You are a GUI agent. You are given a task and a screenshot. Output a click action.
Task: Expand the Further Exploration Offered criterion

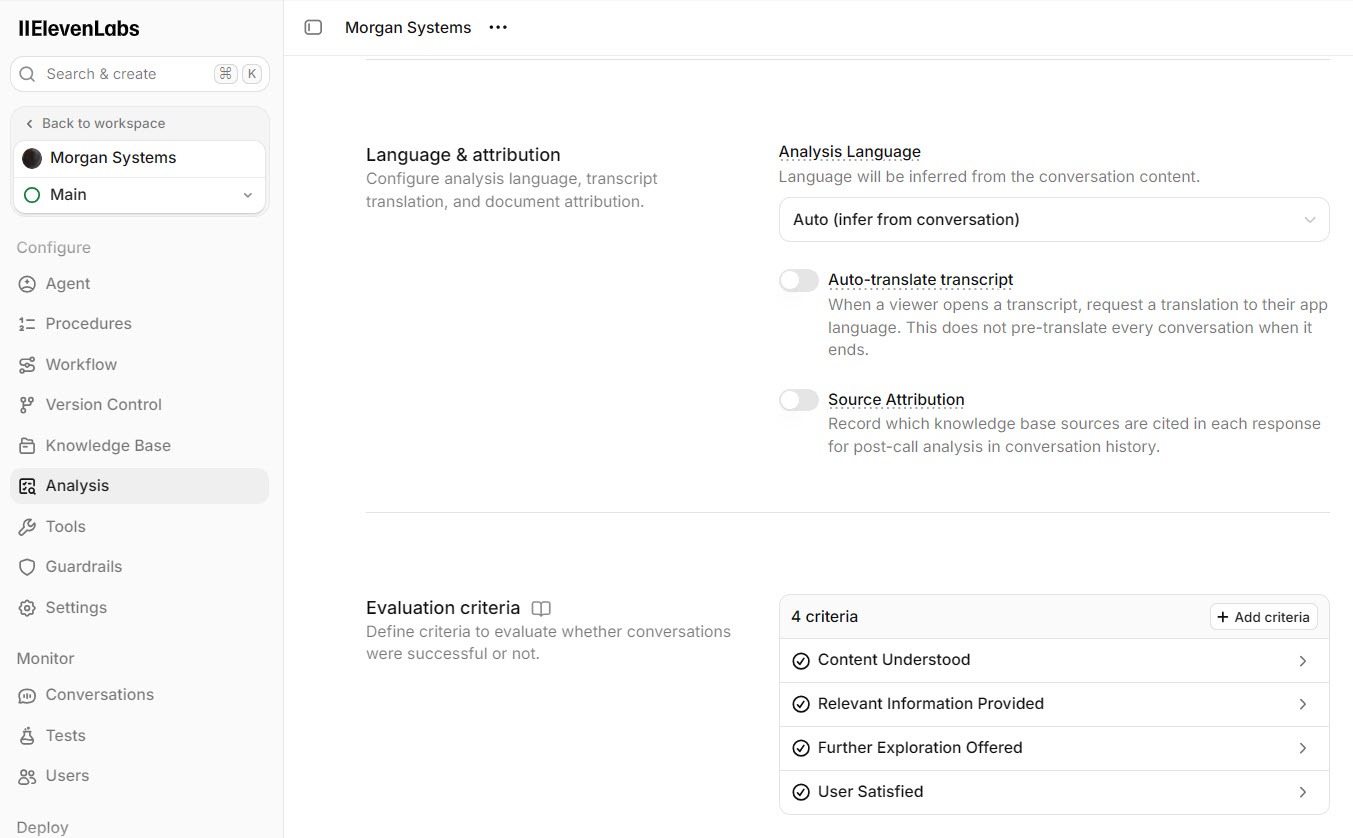tap(1054, 748)
